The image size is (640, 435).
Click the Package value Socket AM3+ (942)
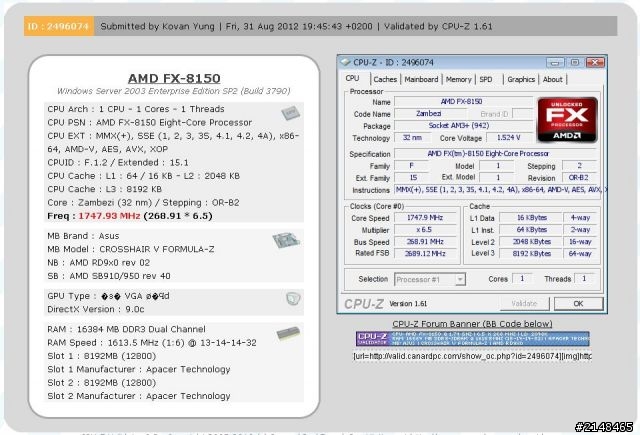pyautogui.click(x=463, y=126)
